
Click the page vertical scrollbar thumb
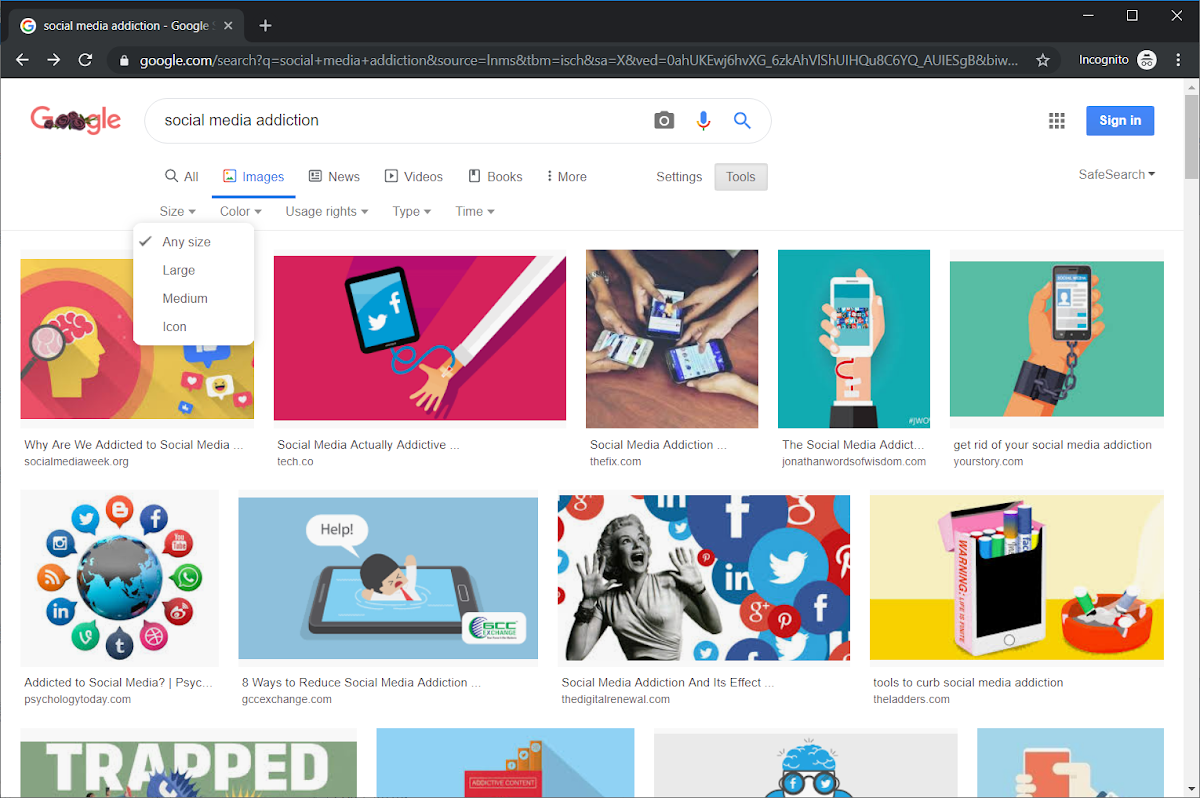(1191, 135)
